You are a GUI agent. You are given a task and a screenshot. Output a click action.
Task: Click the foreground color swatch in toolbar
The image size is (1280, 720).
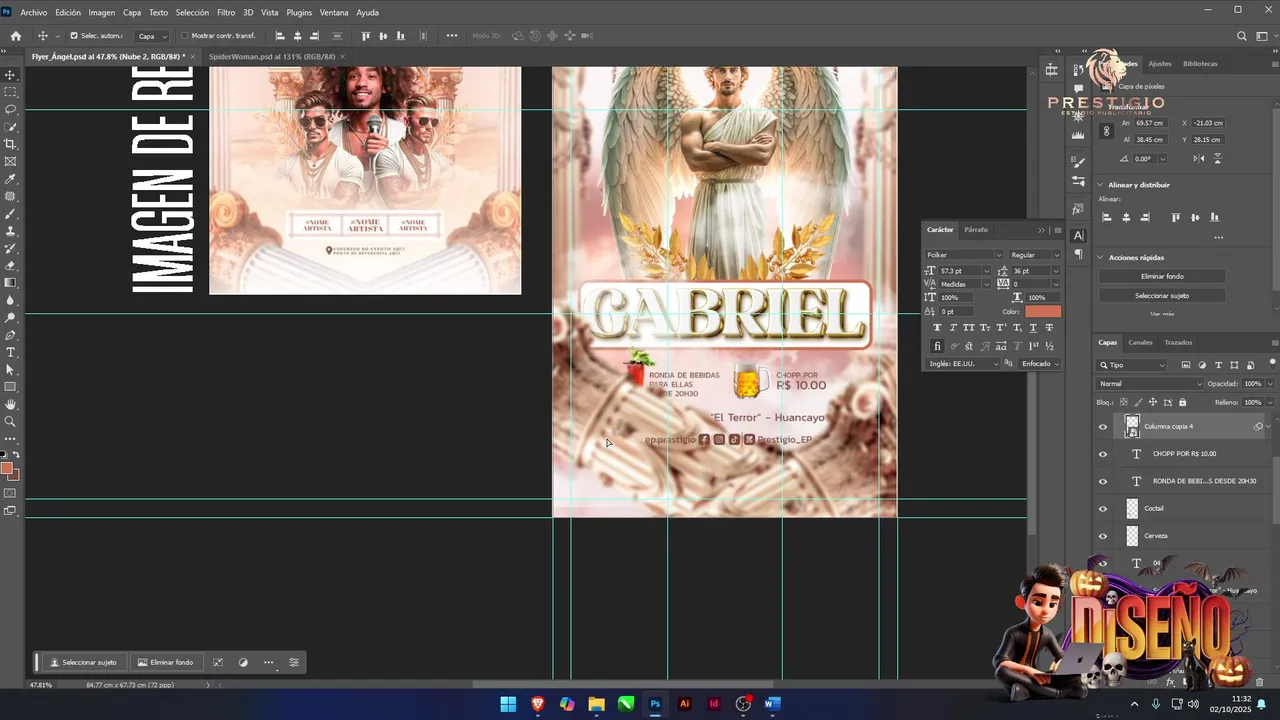coord(6,468)
